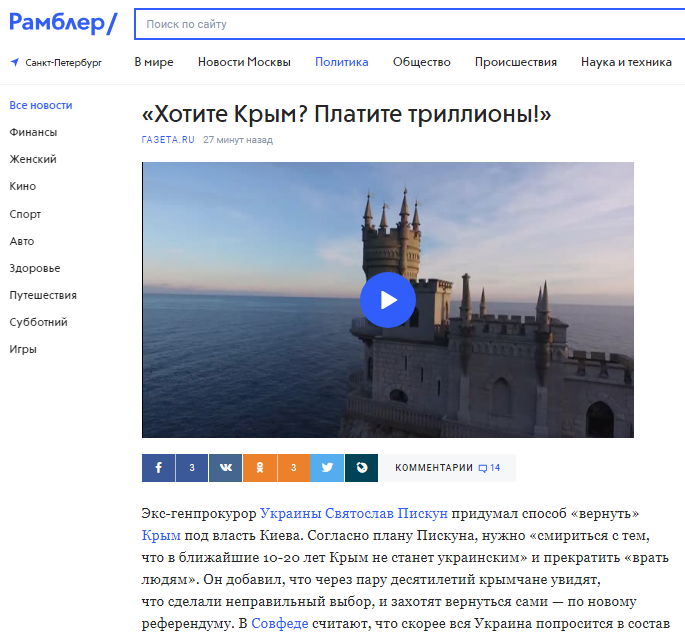
Task: Open the Общество section
Action: 422,62
